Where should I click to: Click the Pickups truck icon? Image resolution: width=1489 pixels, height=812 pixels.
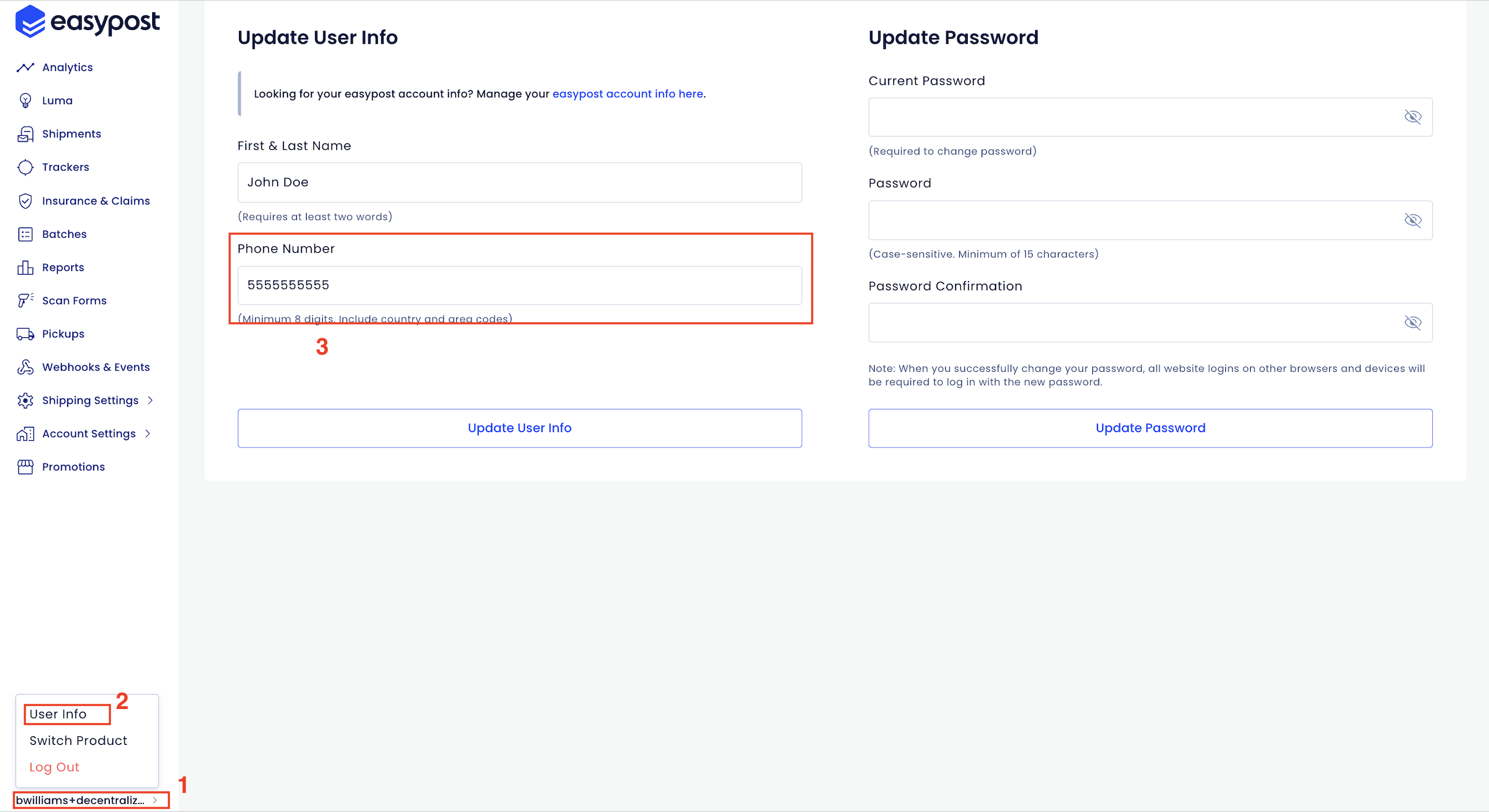pos(25,334)
